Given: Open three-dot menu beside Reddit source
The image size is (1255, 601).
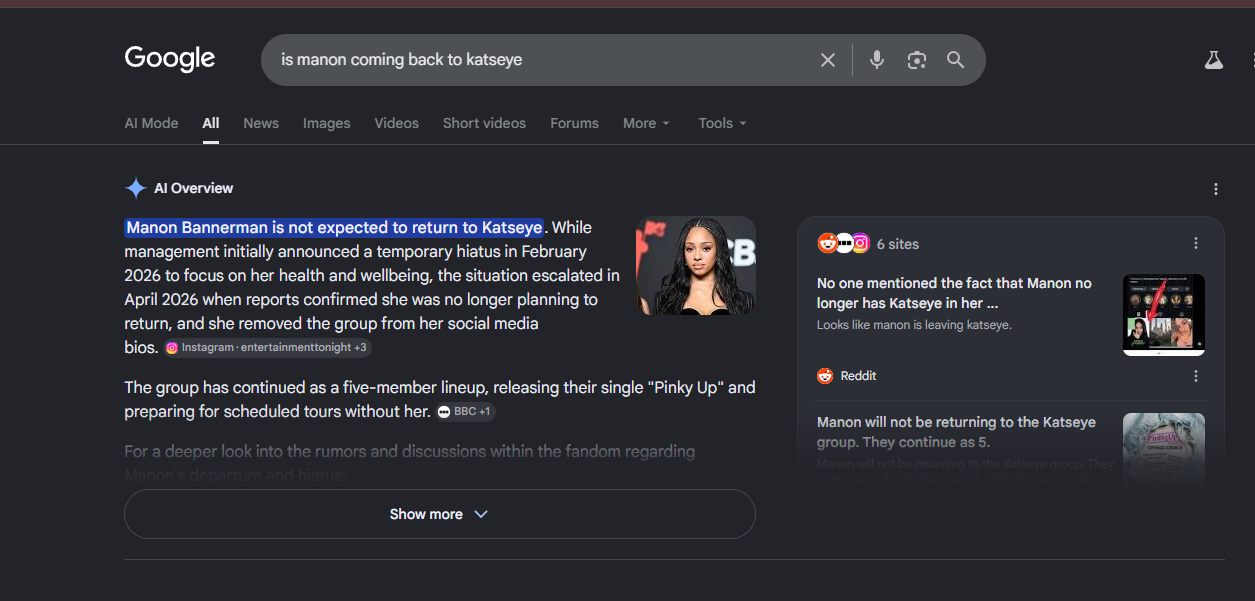Looking at the screenshot, I should pyautogui.click(x=1196, y=376).
